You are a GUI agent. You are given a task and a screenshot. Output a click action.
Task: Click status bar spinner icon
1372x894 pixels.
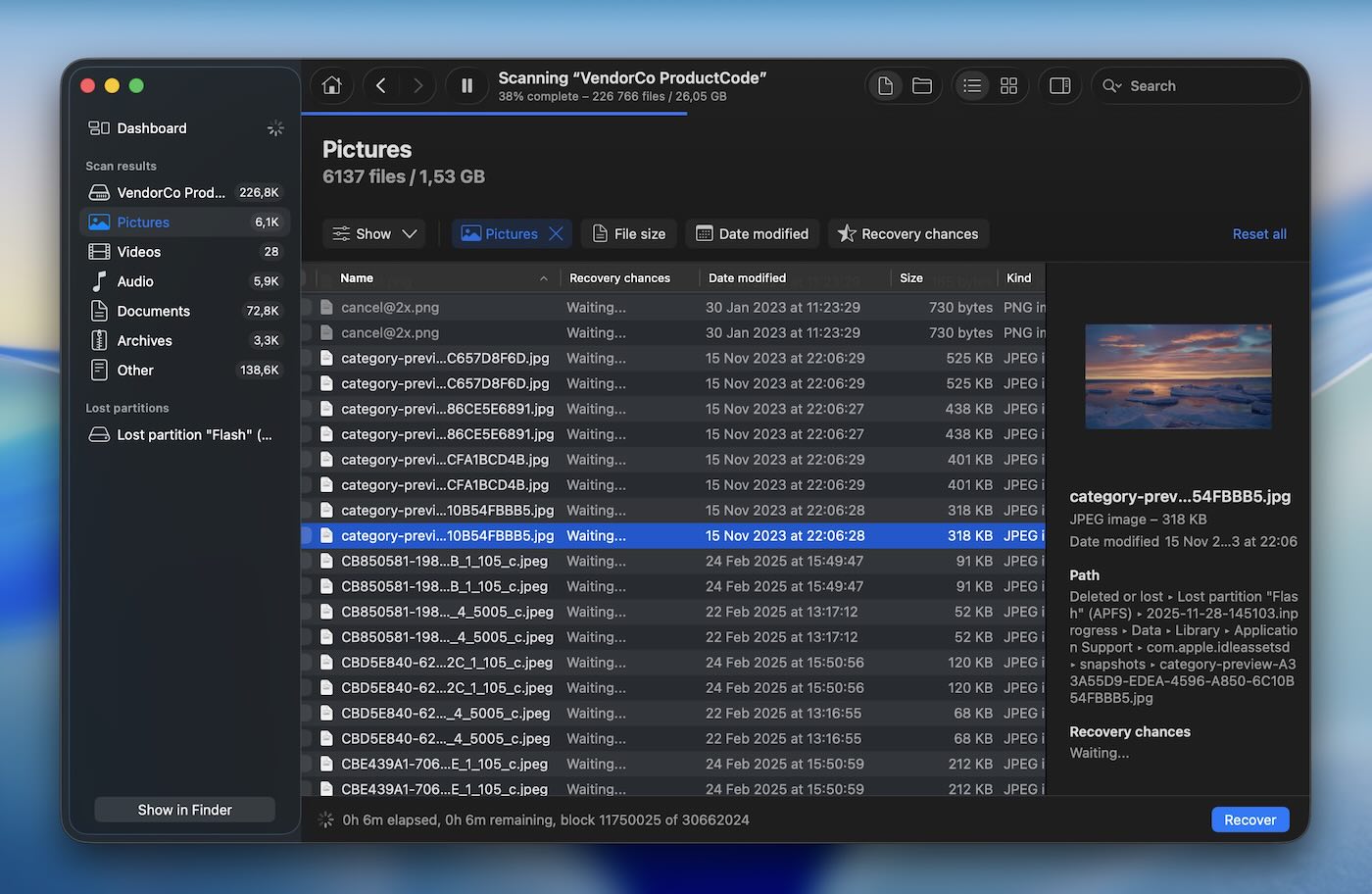coord(325,819)
